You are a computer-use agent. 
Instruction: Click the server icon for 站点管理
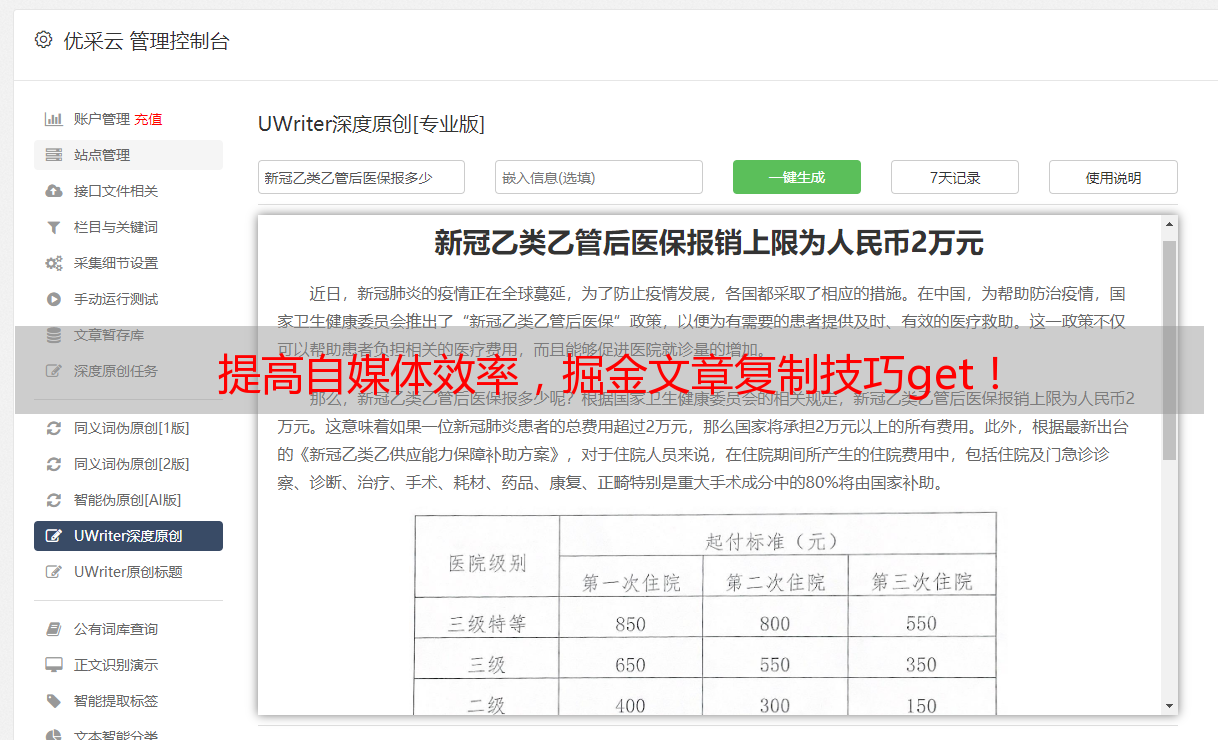(x=54, y=155)
